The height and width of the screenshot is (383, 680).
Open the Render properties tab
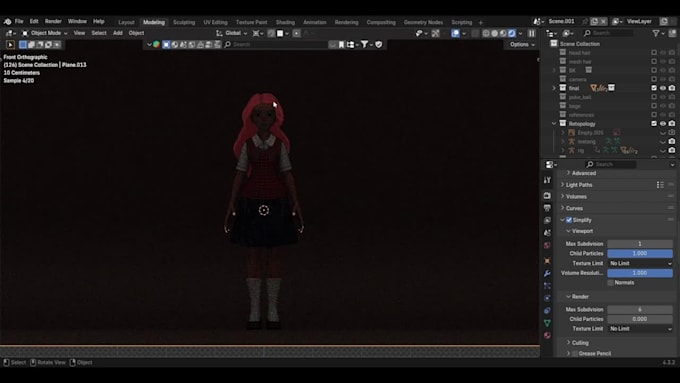(x=547, y=196)
